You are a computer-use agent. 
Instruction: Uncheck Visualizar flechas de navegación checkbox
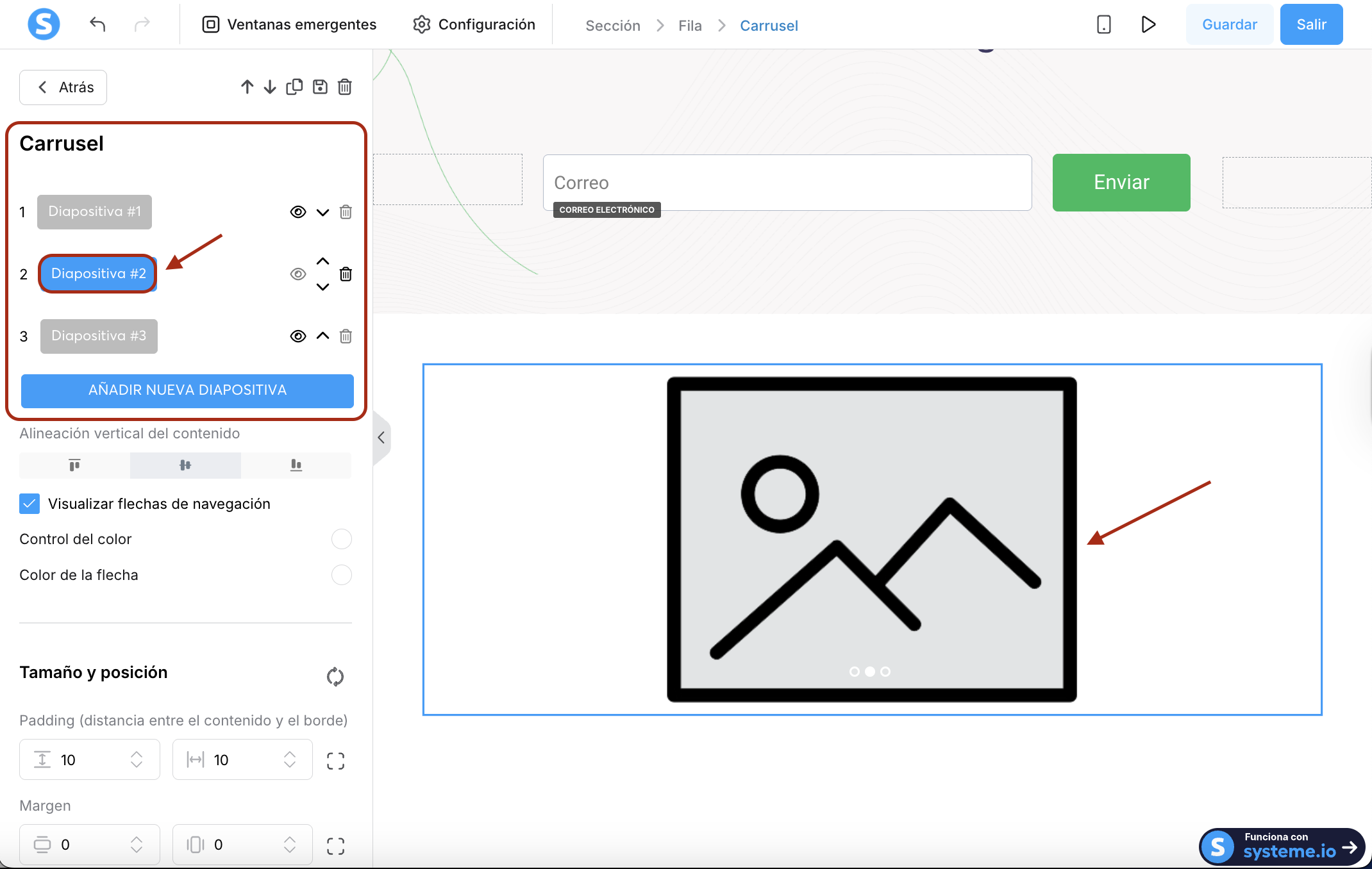[x=29, y=504]
